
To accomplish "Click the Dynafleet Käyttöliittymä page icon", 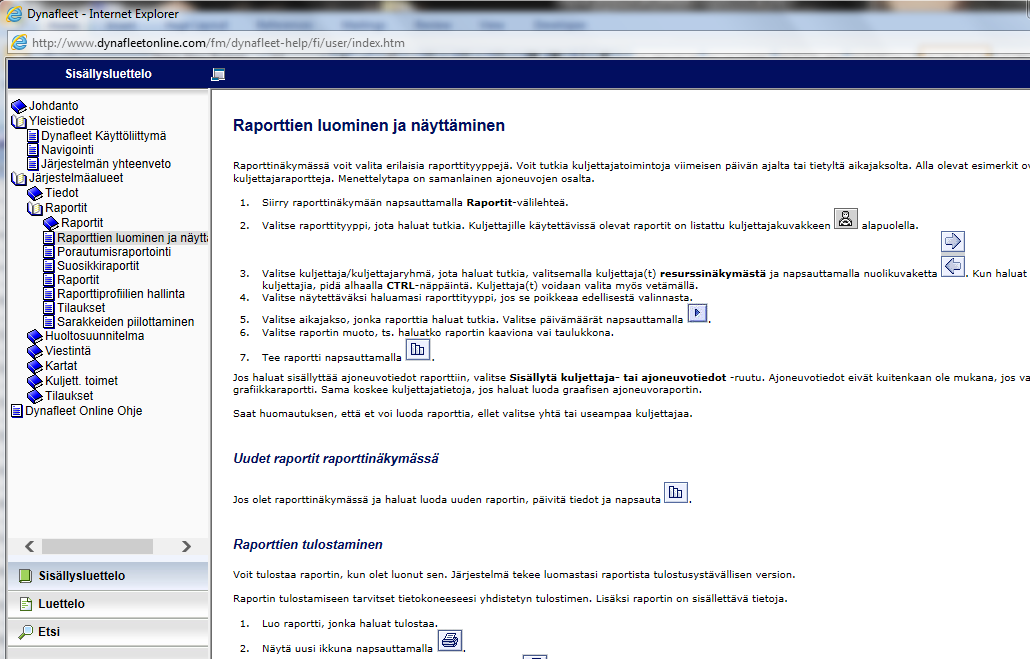I will pos(33,136).
